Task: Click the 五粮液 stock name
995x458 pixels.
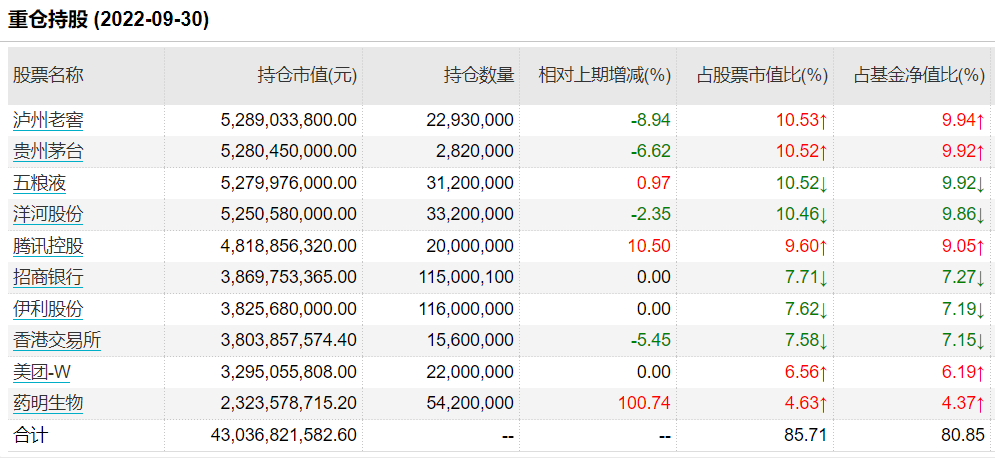Action: click(x=40, y=183)
